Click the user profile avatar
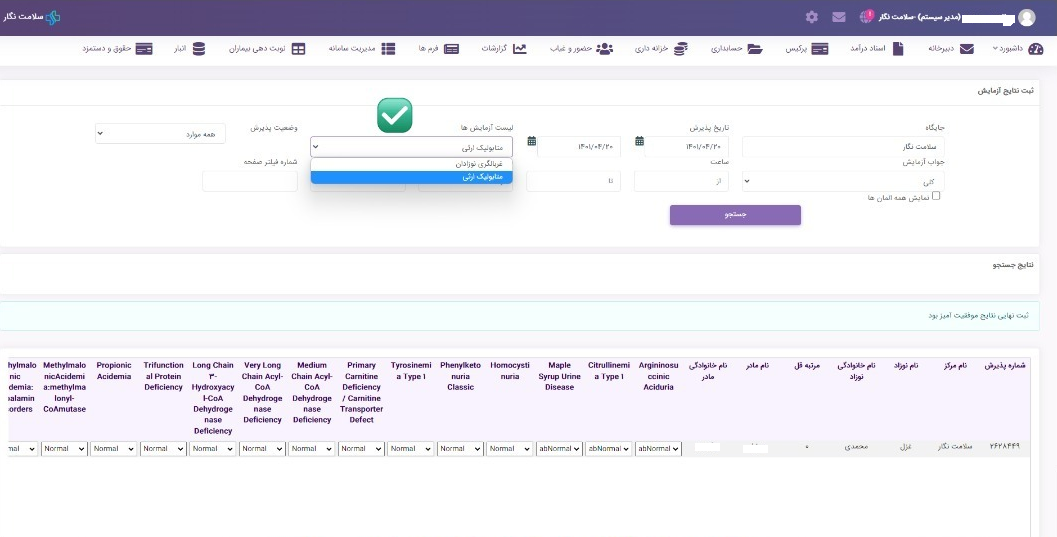The height and width of the screenshot is (537, 1057). (1026, 17)
